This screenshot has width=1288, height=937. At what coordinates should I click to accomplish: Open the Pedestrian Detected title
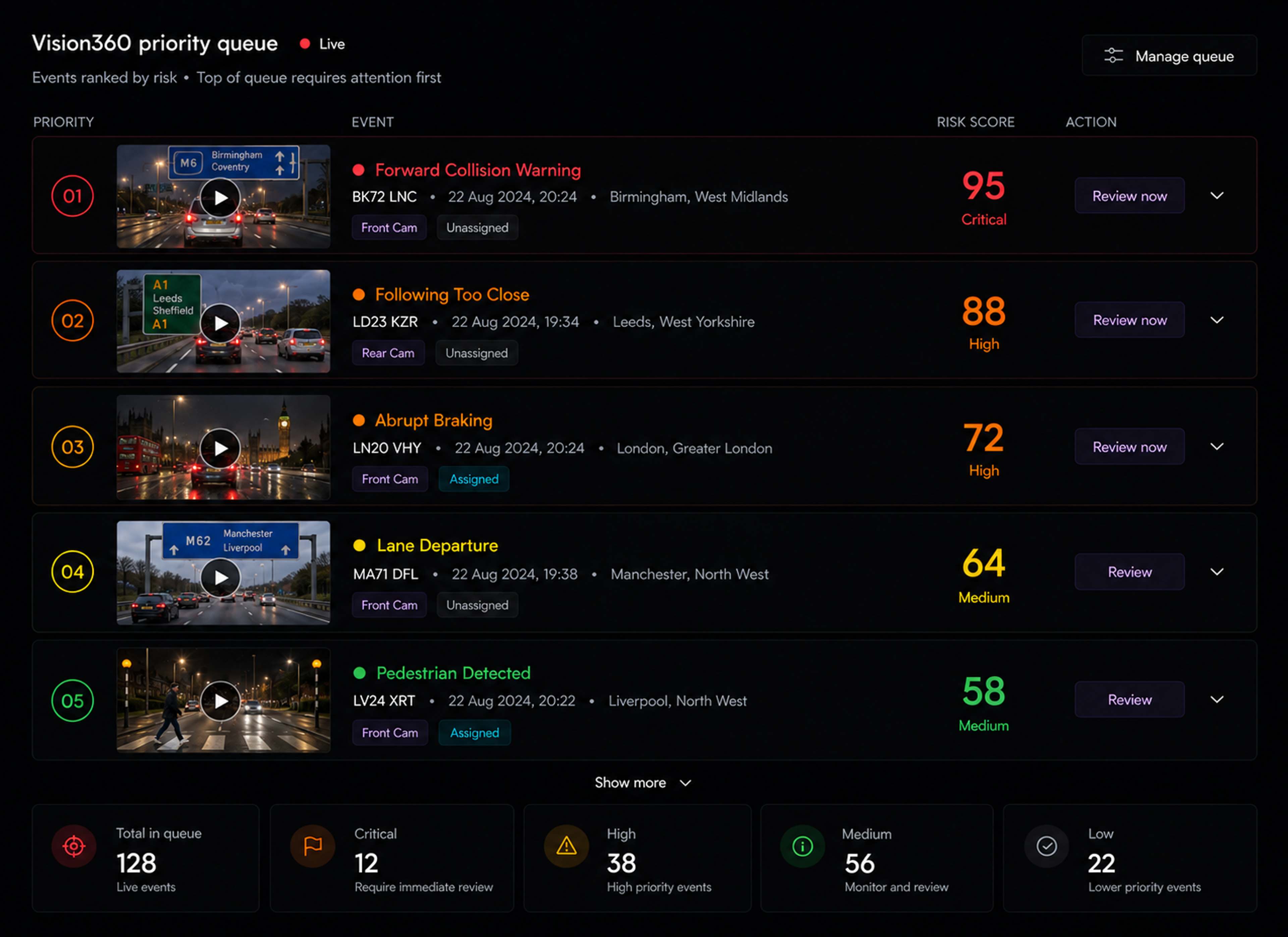(453, 673)
